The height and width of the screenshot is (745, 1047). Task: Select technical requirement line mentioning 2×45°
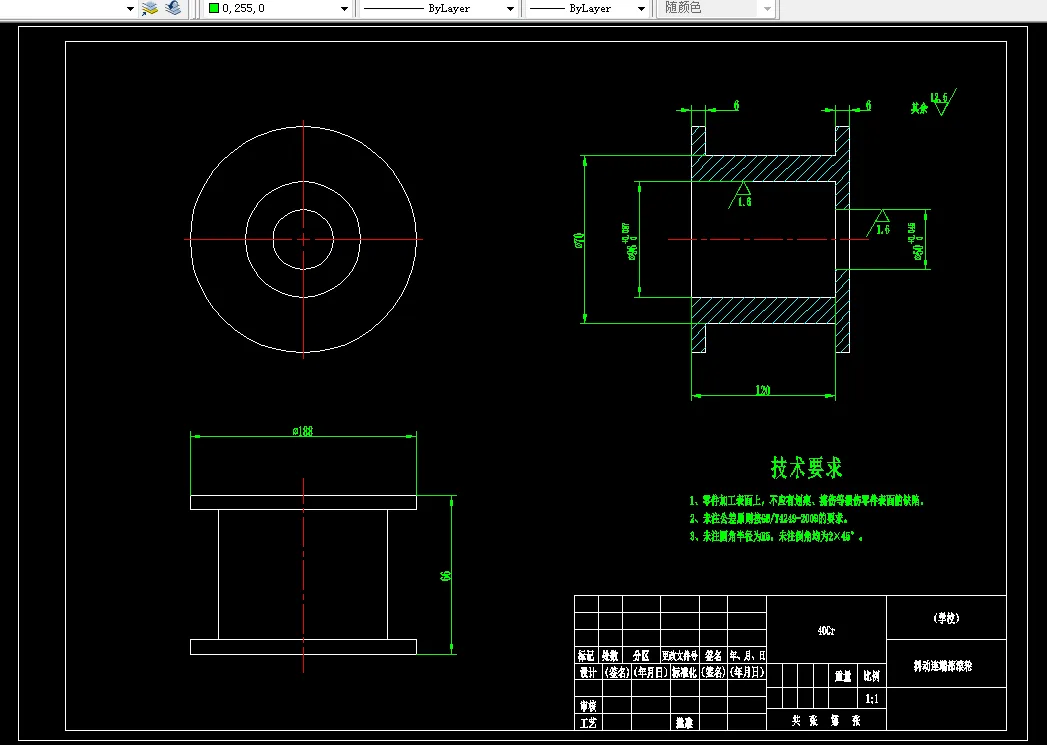(776, 536)
